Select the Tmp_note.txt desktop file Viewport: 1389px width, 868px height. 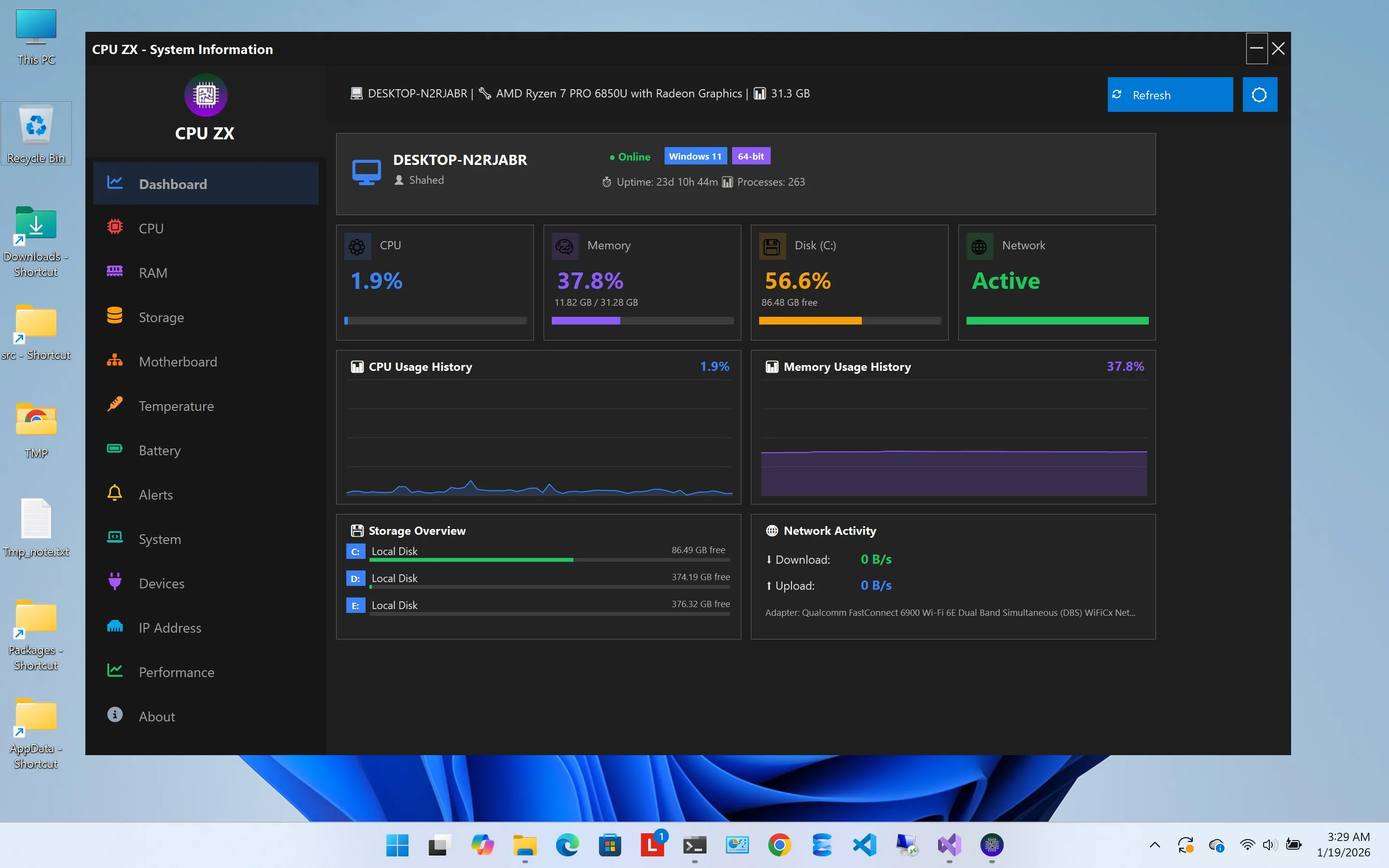pyautogui.click(x=36, y=528)
